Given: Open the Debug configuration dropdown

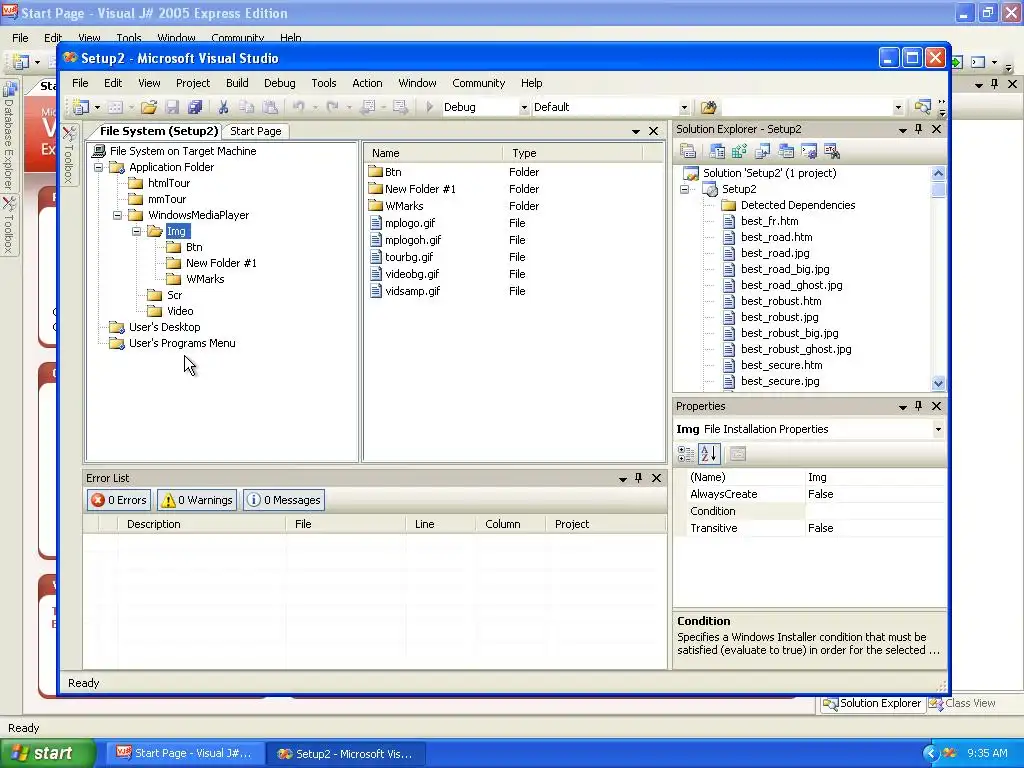Looking at the screenshot, I should coord(524,108).
